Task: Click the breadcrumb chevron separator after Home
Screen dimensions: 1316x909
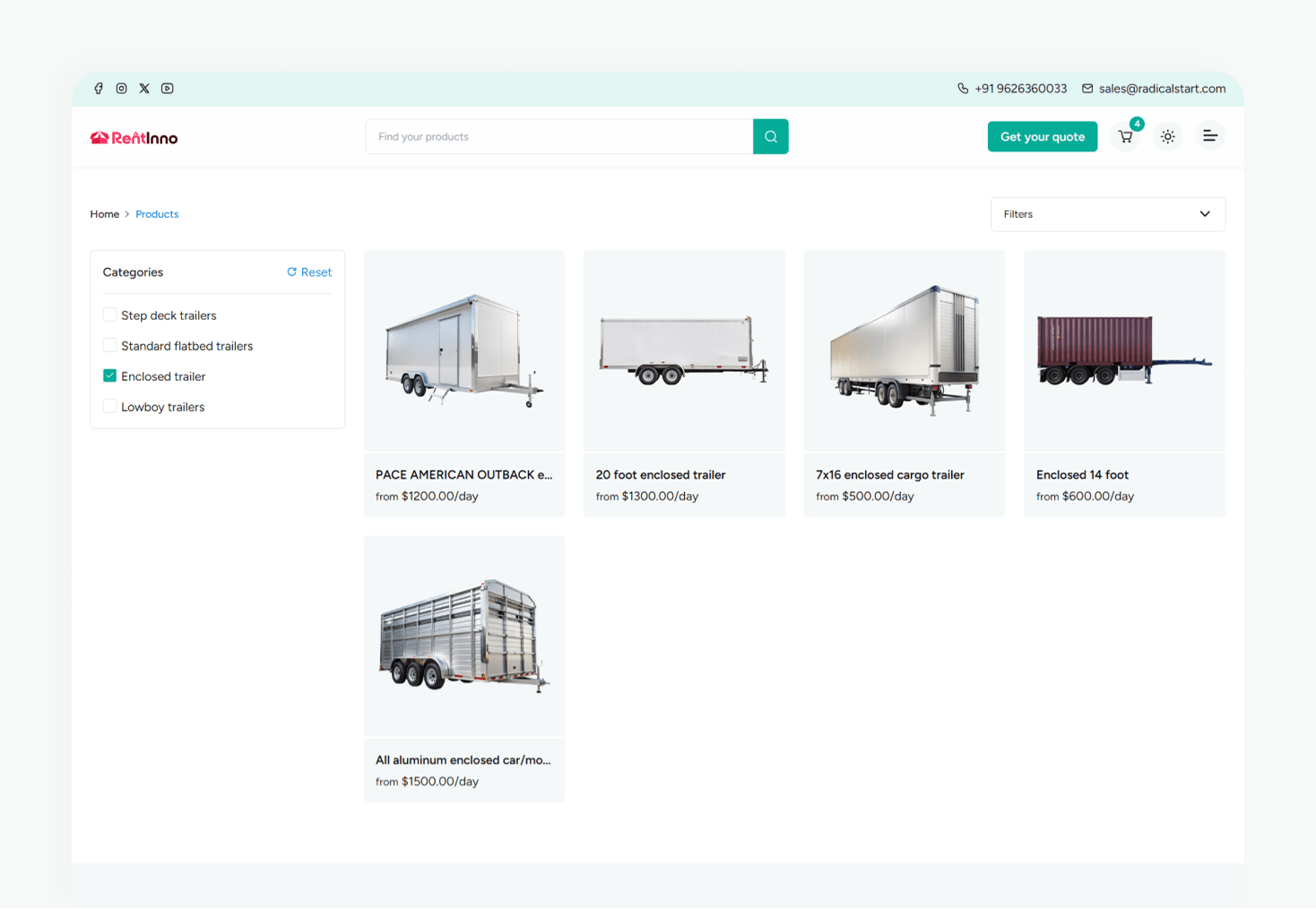Action: point(127,214)
